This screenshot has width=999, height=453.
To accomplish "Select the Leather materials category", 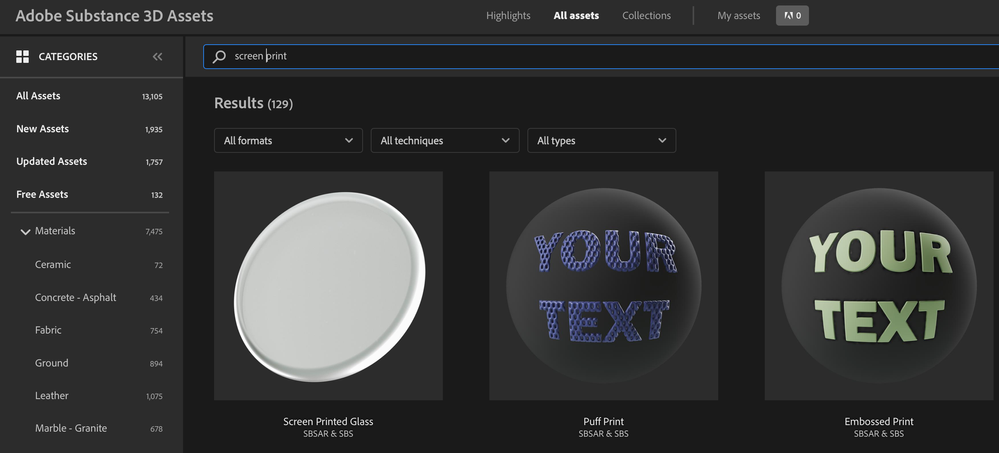I will pyautogui.click(x=52, y=396).
